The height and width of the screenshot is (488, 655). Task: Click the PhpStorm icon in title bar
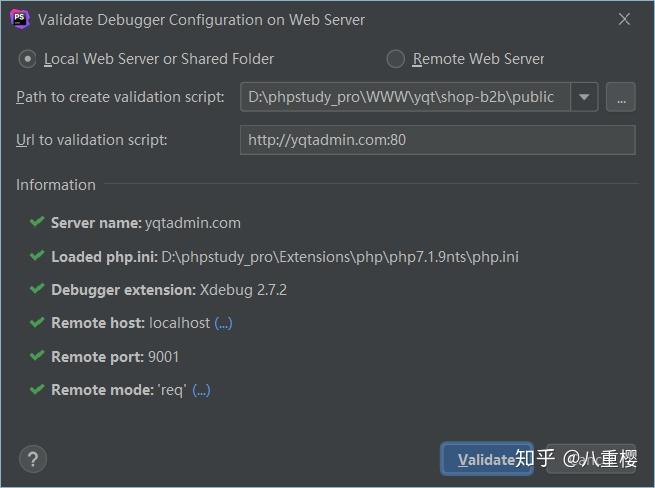pyautogui.click(x=20, y=19)
